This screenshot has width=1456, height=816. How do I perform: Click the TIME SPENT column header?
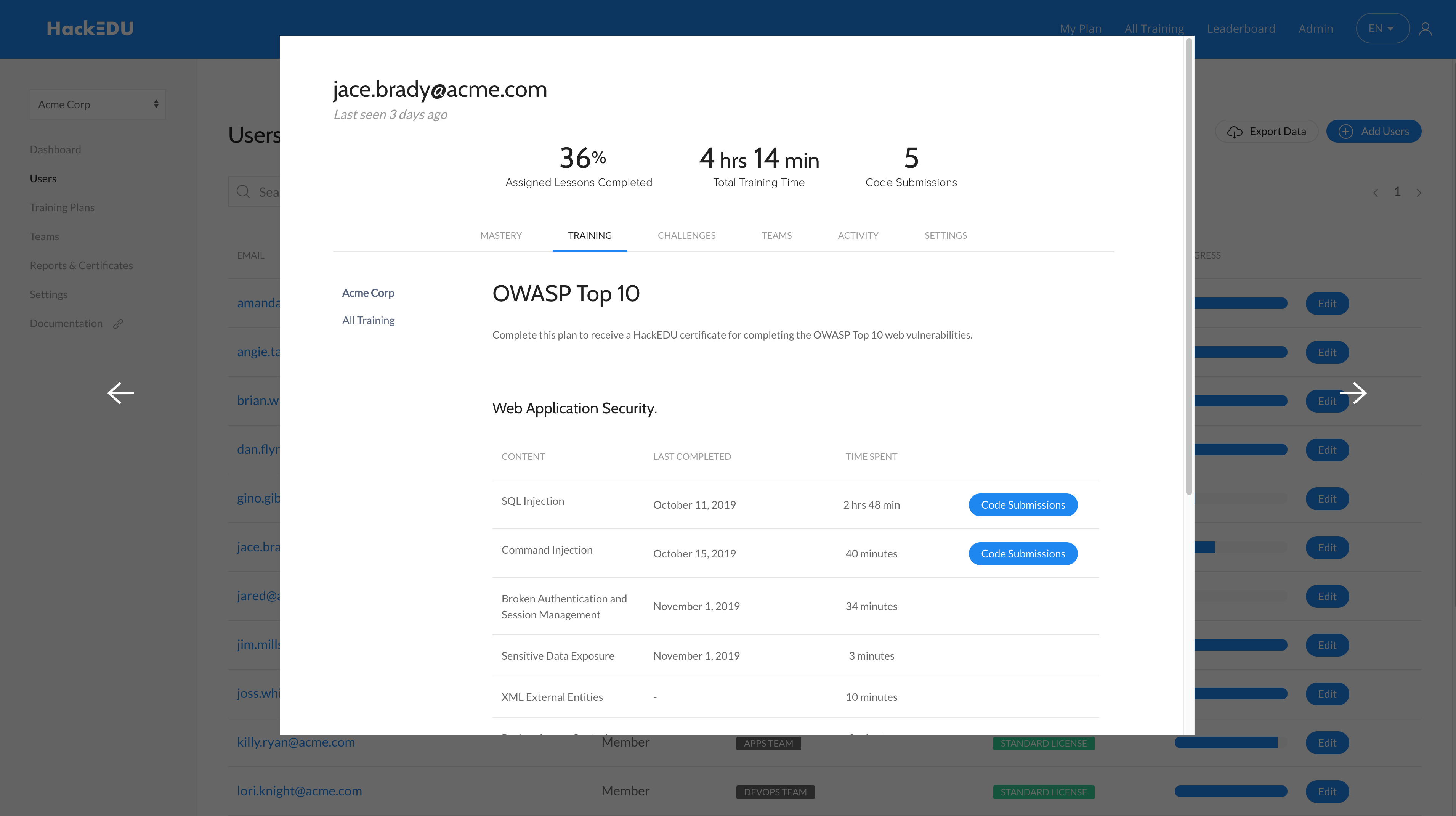coord(871,456)
